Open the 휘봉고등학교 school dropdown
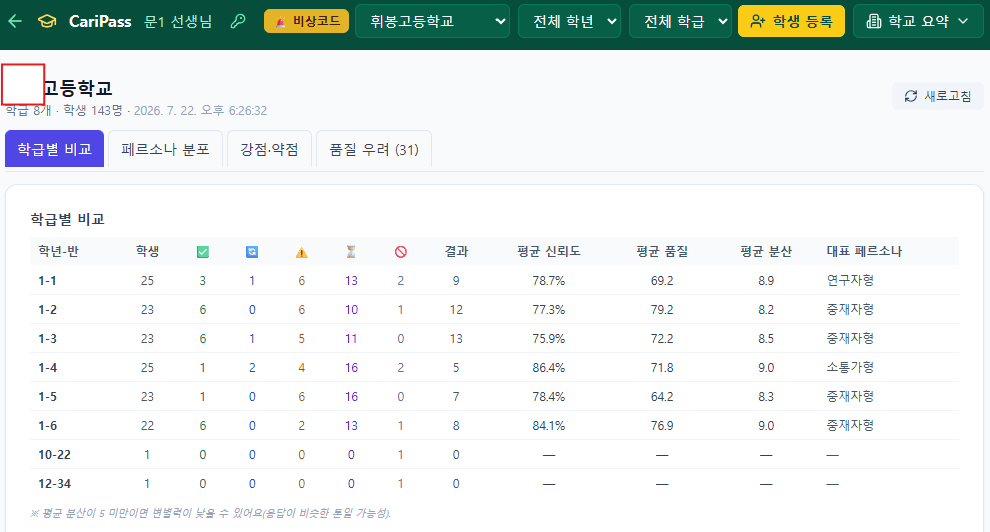Screen dimensions: 990x532 [432, 21]
